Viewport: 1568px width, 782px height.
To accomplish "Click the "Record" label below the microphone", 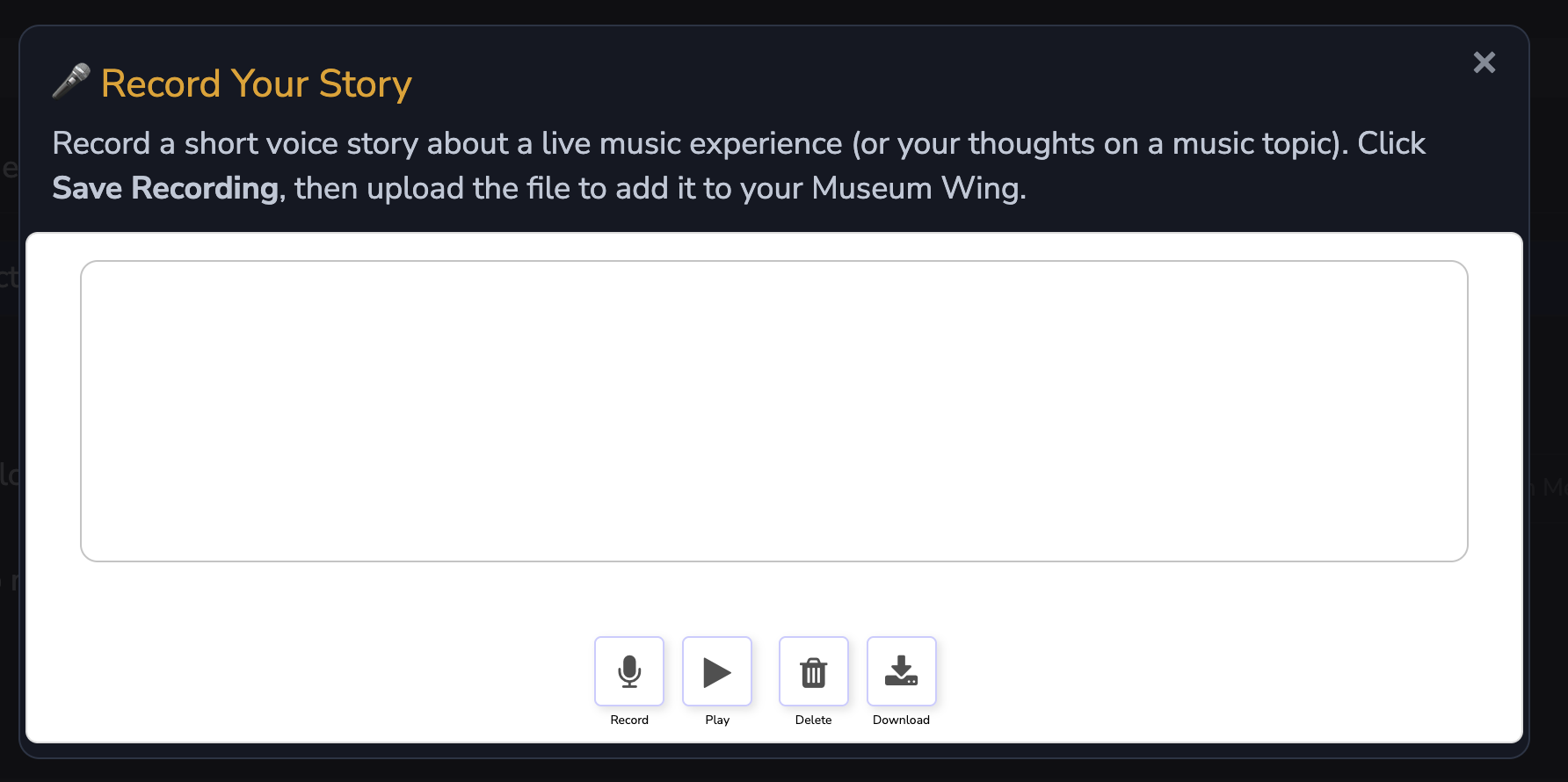I will pyautogui.click(x=629, y=720).
